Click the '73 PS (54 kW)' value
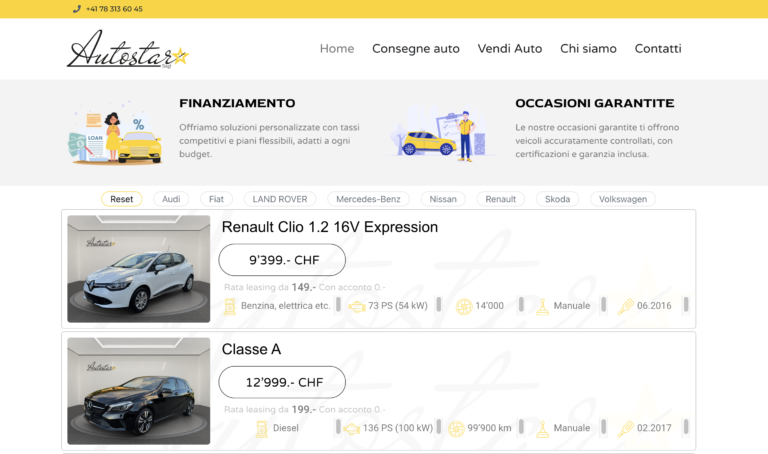 click(x=398, y=306)
